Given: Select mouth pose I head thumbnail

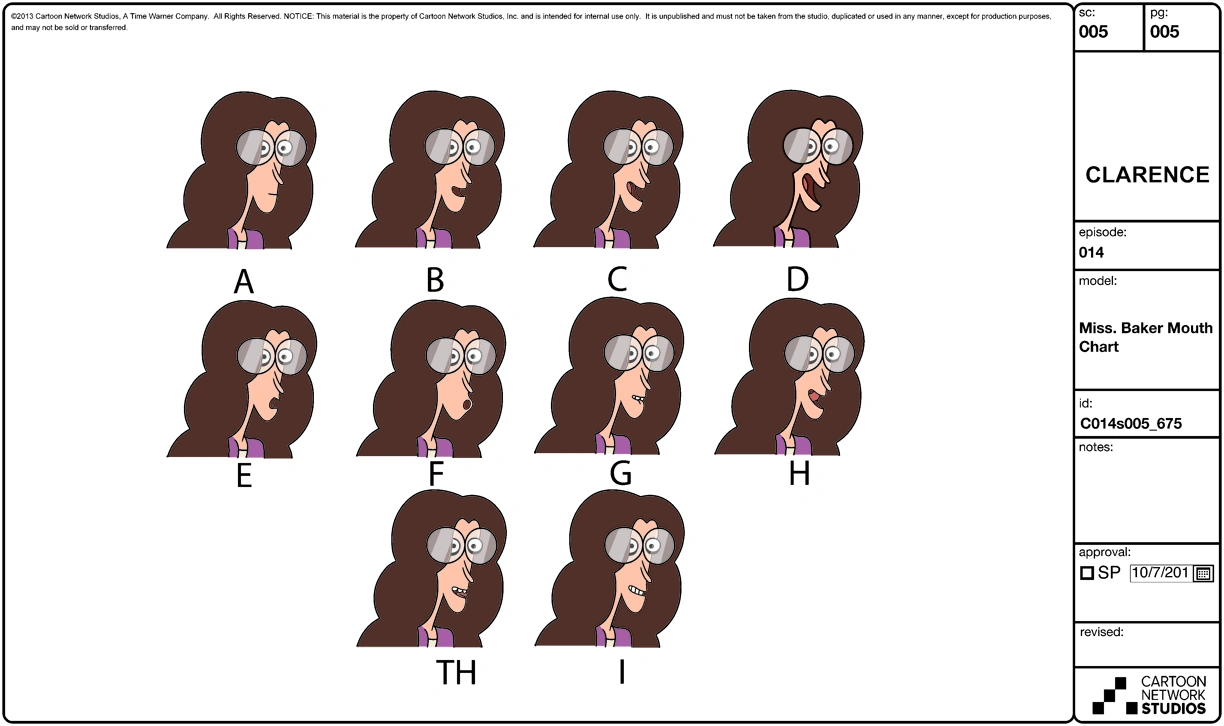Looking at the screenshot, I should (611, 570).
